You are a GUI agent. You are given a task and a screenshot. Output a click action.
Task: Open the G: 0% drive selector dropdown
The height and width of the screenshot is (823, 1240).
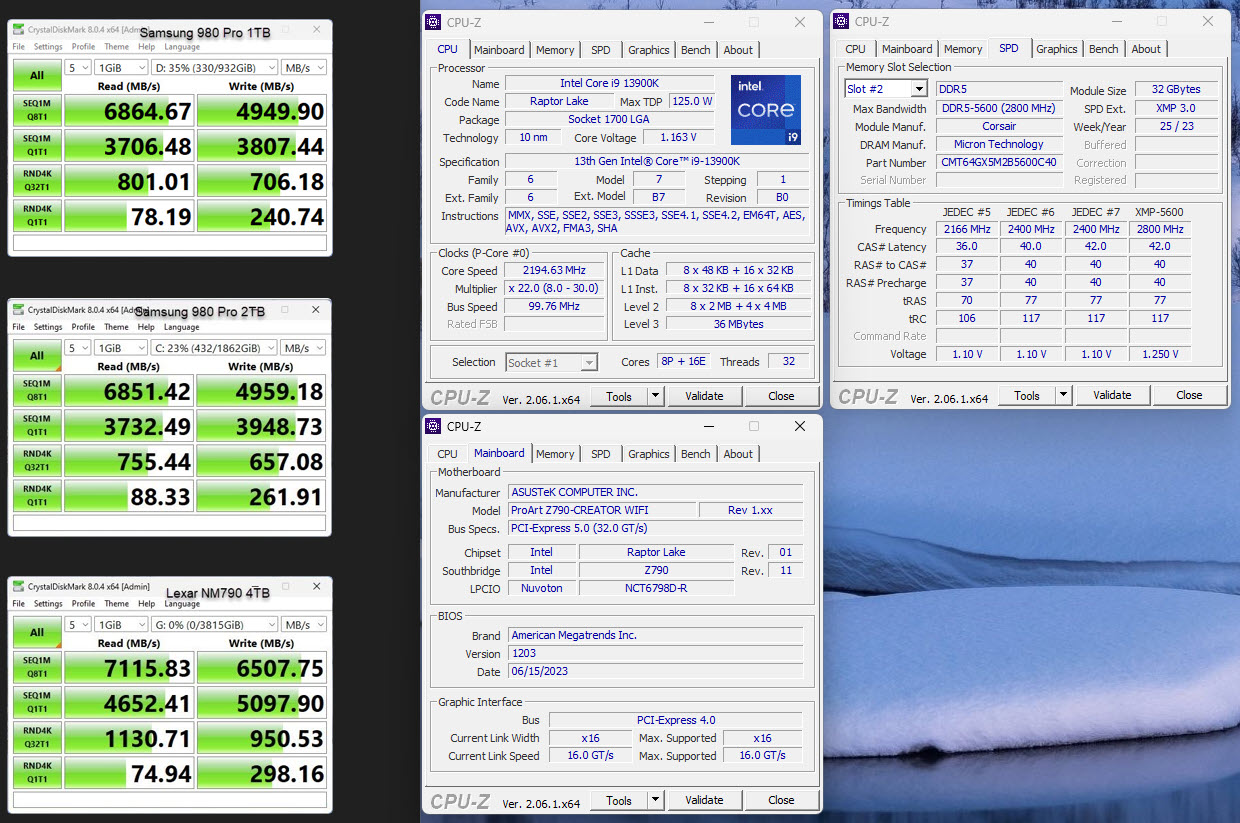pos(214,624)
